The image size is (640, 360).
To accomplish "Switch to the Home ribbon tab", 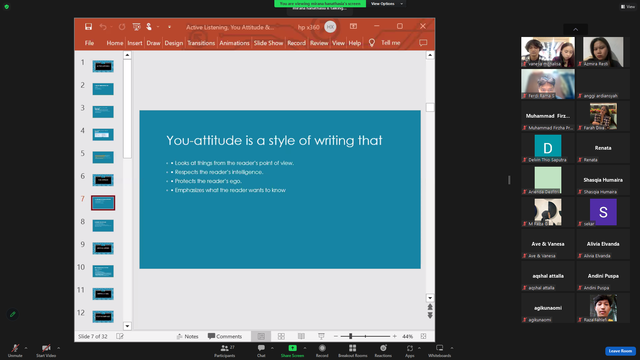I will [x=115, y=43].
